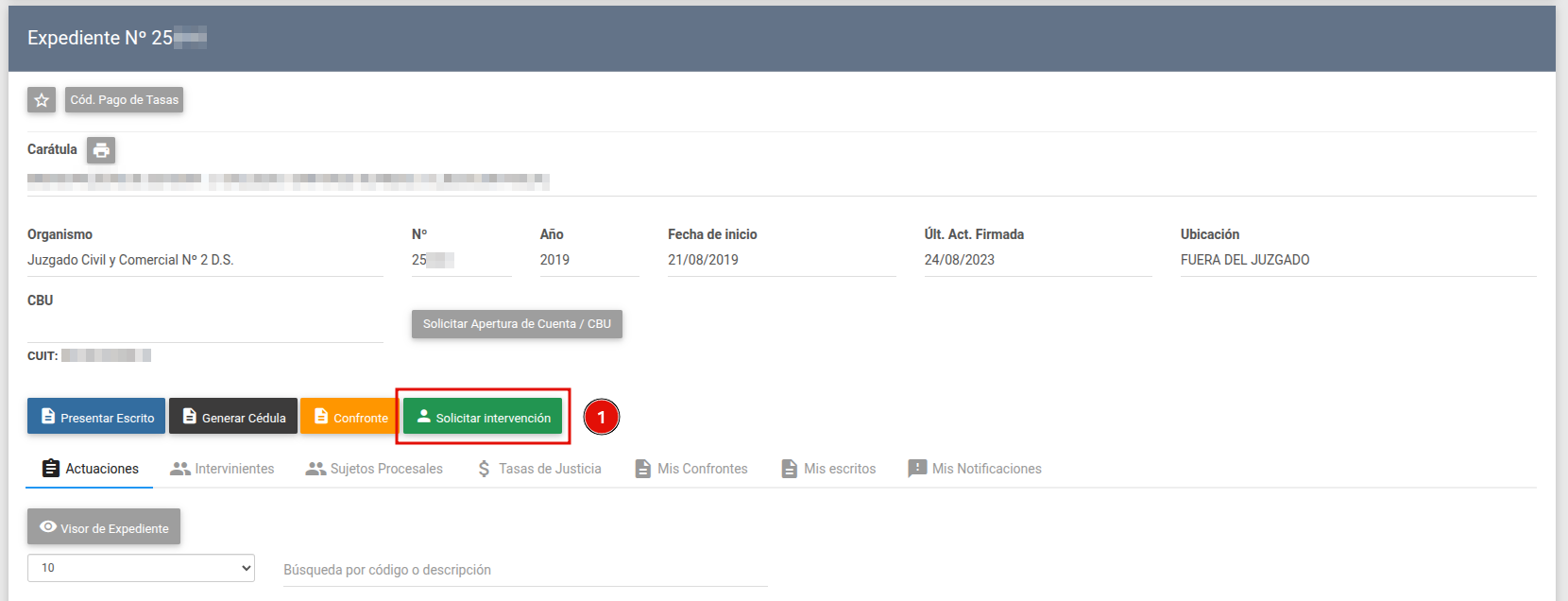This screenshot has width=1568, height=601.
Task: Click the Generar Cédula button
Action: pos(233,417)
